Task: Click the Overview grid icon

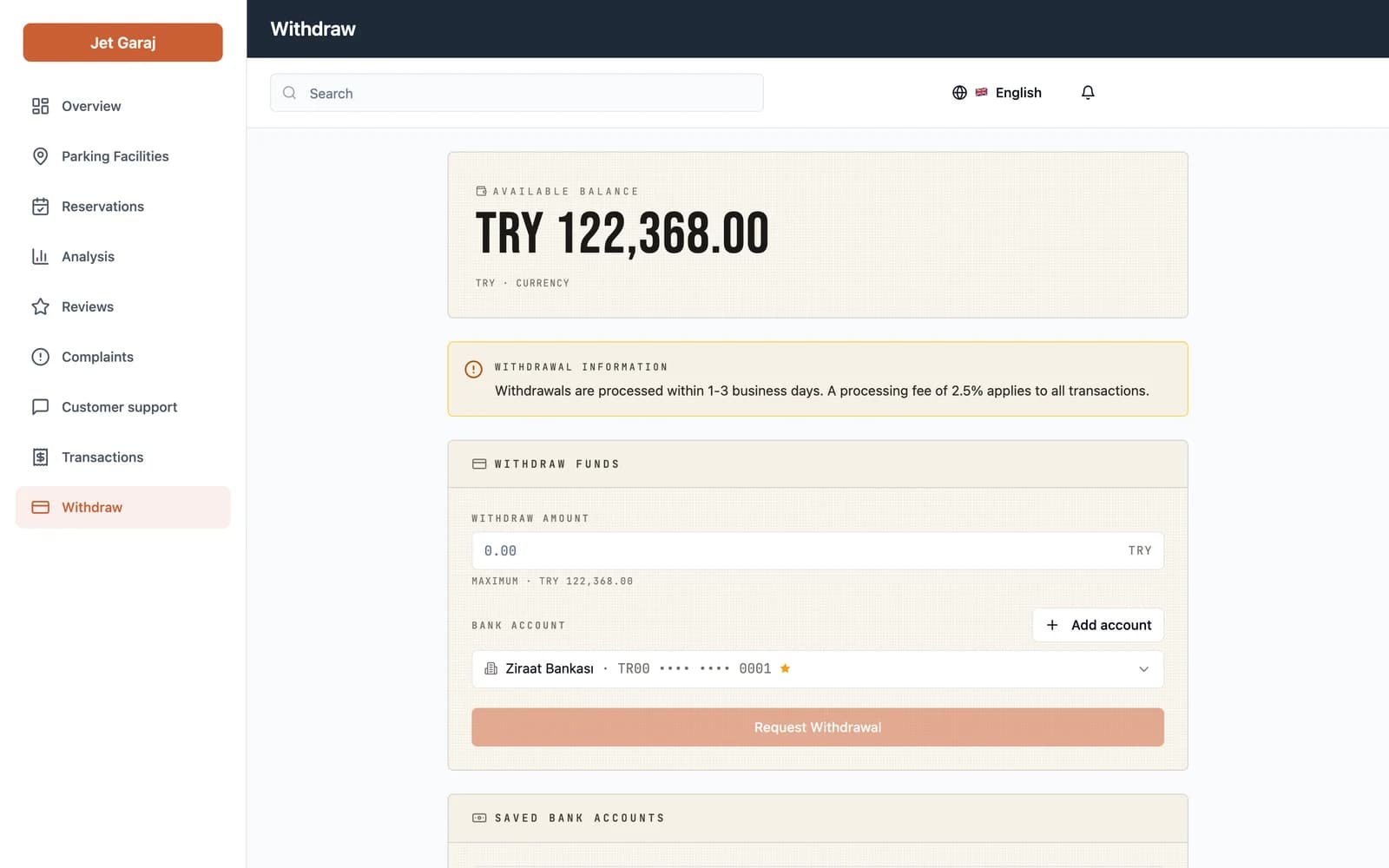Action: (x=40, y=106)
